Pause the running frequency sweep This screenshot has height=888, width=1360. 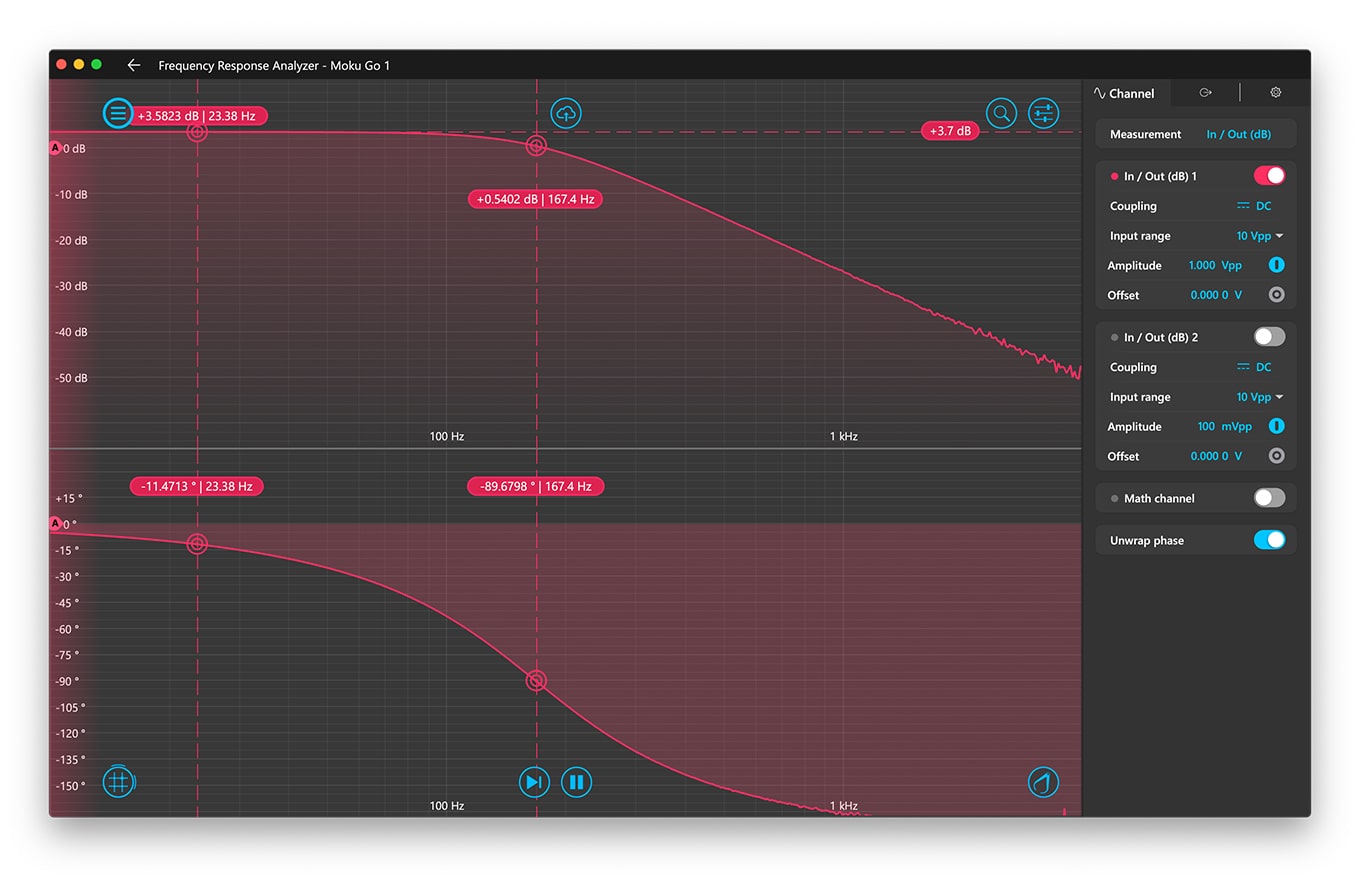pyautogui.click(x=576, y=782)
